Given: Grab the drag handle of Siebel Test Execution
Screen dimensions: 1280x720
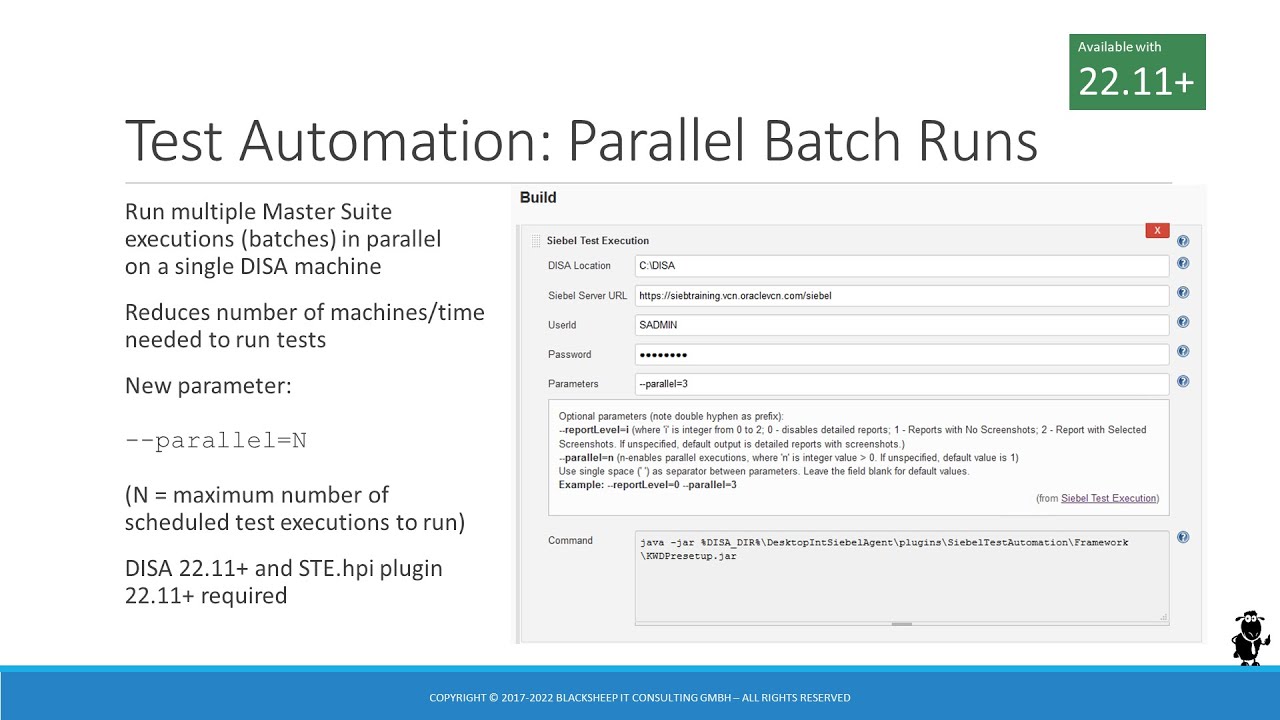Looking at the screenshot, I should click(536, 241).
